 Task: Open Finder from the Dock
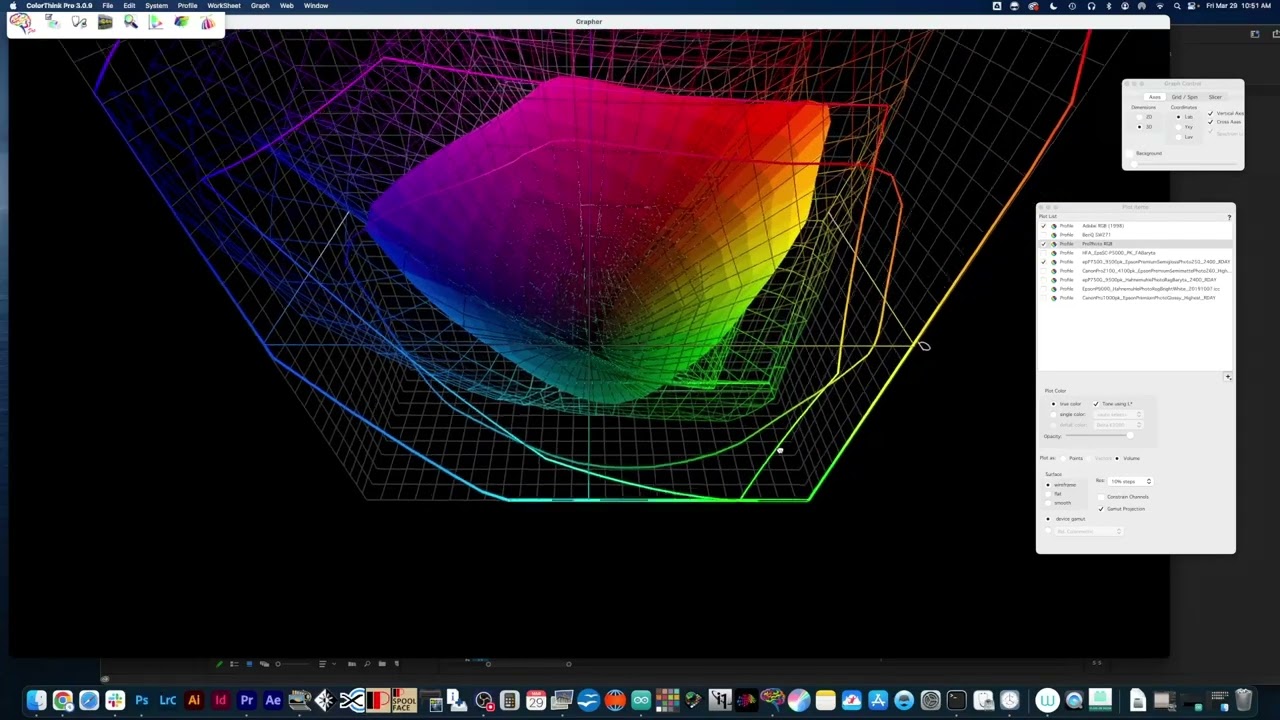click(x=36, y=700)
